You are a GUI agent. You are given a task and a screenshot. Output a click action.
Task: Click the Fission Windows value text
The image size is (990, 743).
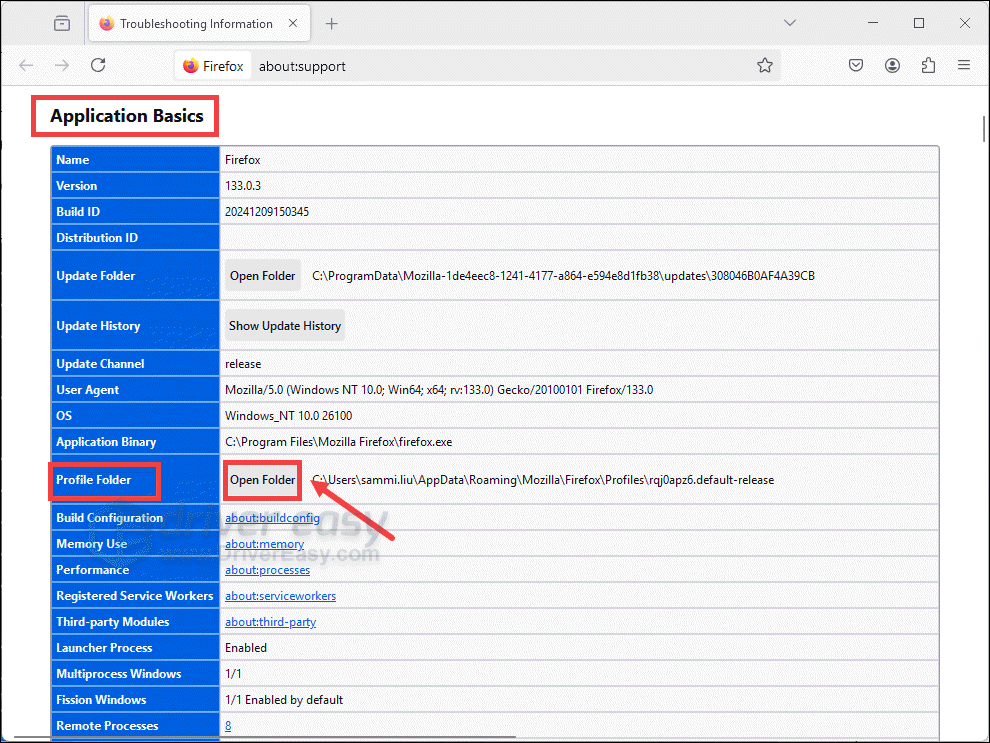click(x=284, y=700)
